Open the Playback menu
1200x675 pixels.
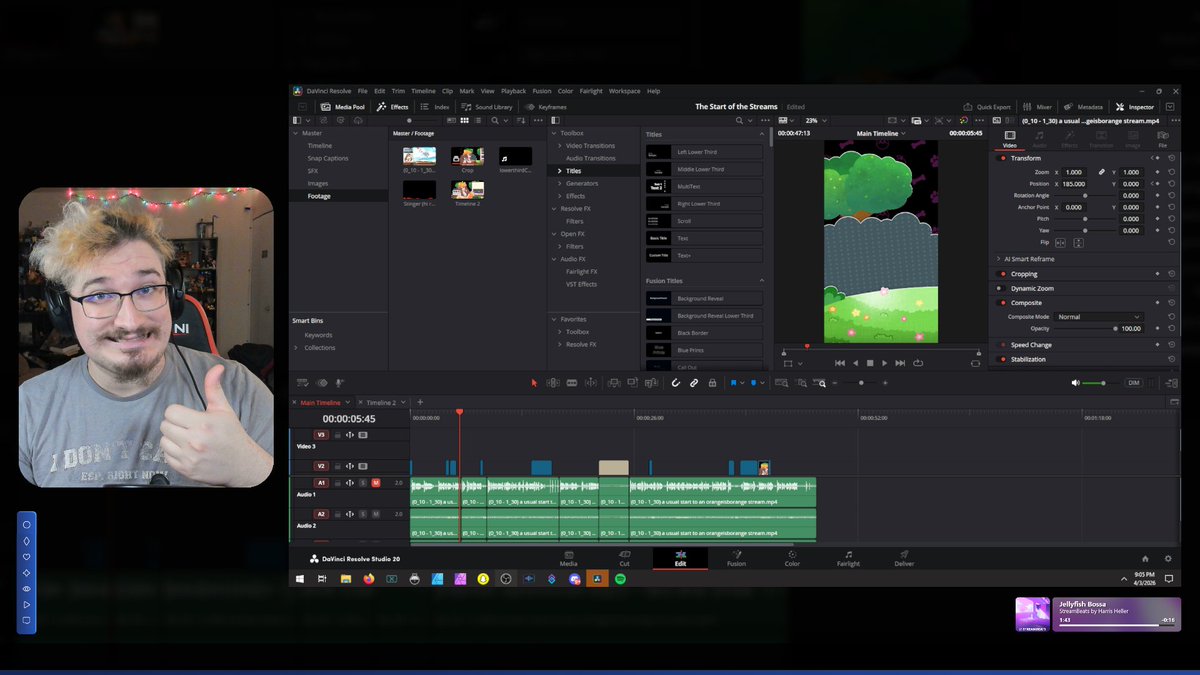[x=513, y=91]
